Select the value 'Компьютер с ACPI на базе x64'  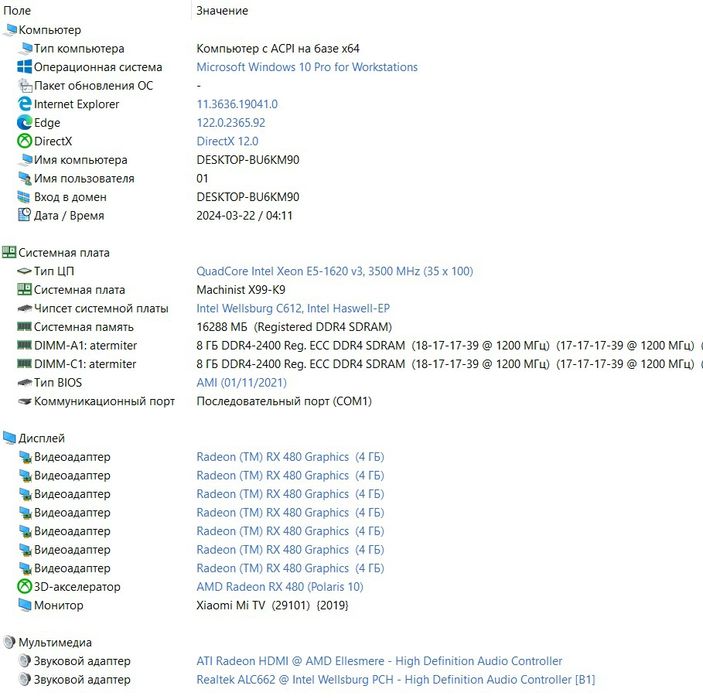(x=278, y=48)
